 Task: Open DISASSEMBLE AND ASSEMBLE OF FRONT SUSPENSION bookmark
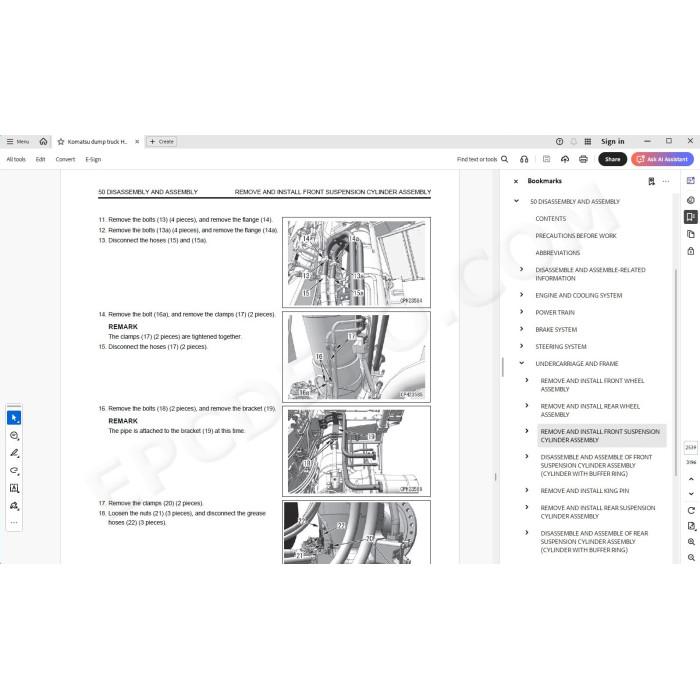click(596, 465)
